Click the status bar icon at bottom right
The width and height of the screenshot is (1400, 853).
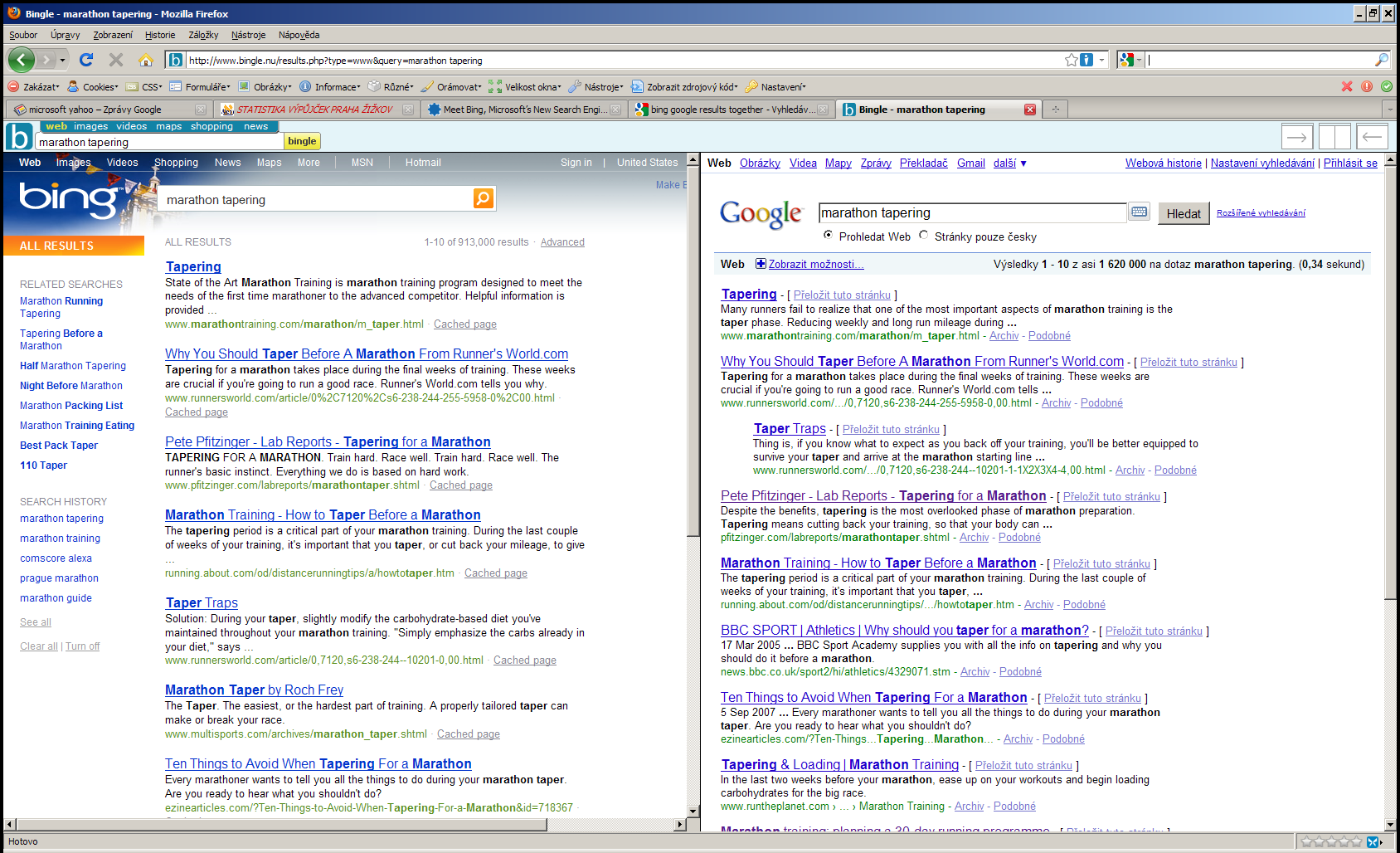[x=1373, y=841]
